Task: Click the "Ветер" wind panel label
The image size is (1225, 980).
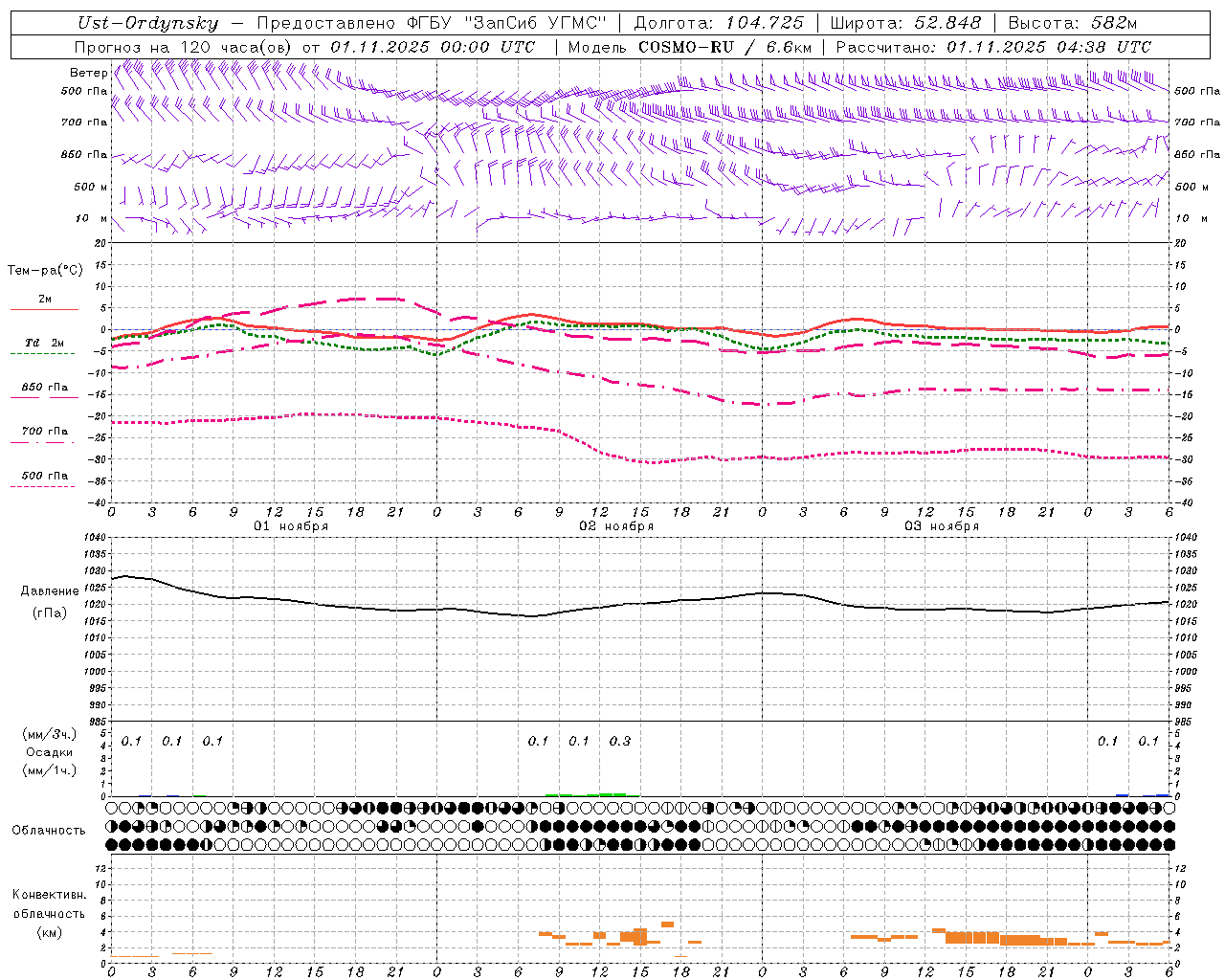Action: point(88,73)
